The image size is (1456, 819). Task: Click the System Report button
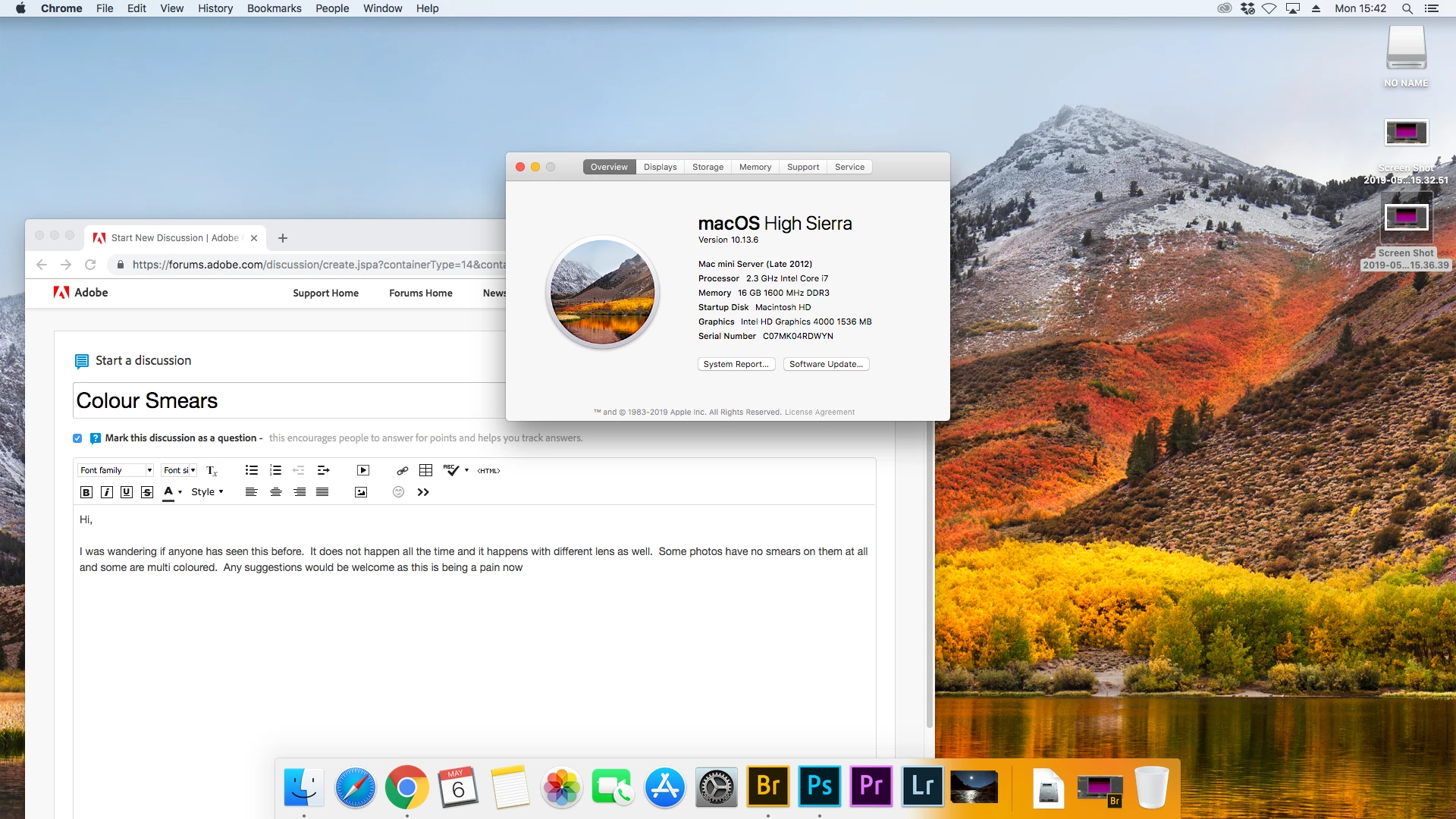tap(736, 364)
